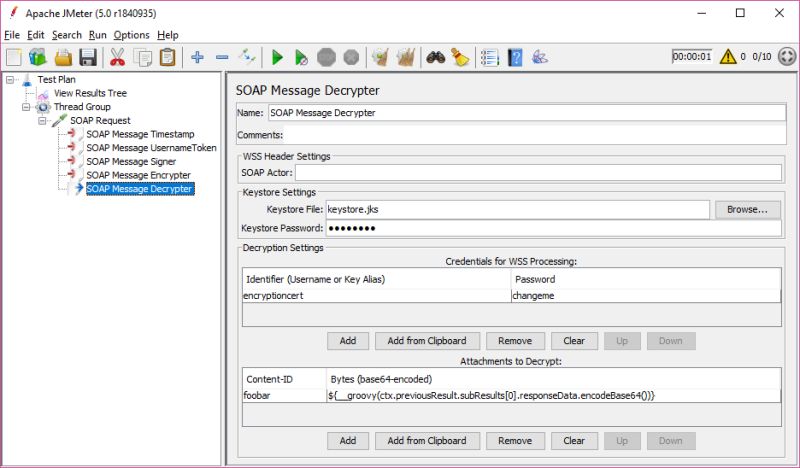Click the Reset Search brush icon
The height and width of the screenshot is (468, 800).
point(460,57)
